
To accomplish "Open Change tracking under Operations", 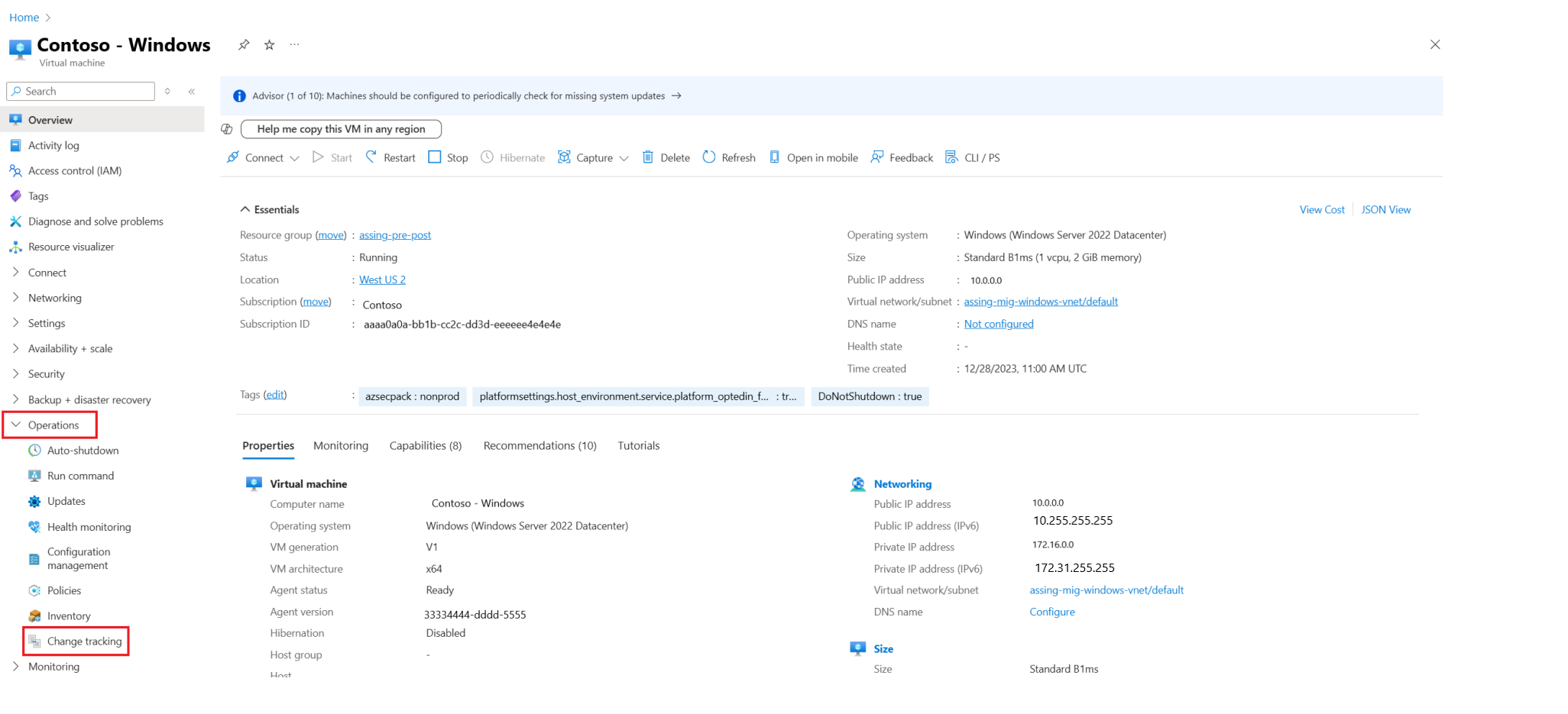I will click(x=84, y=641).
